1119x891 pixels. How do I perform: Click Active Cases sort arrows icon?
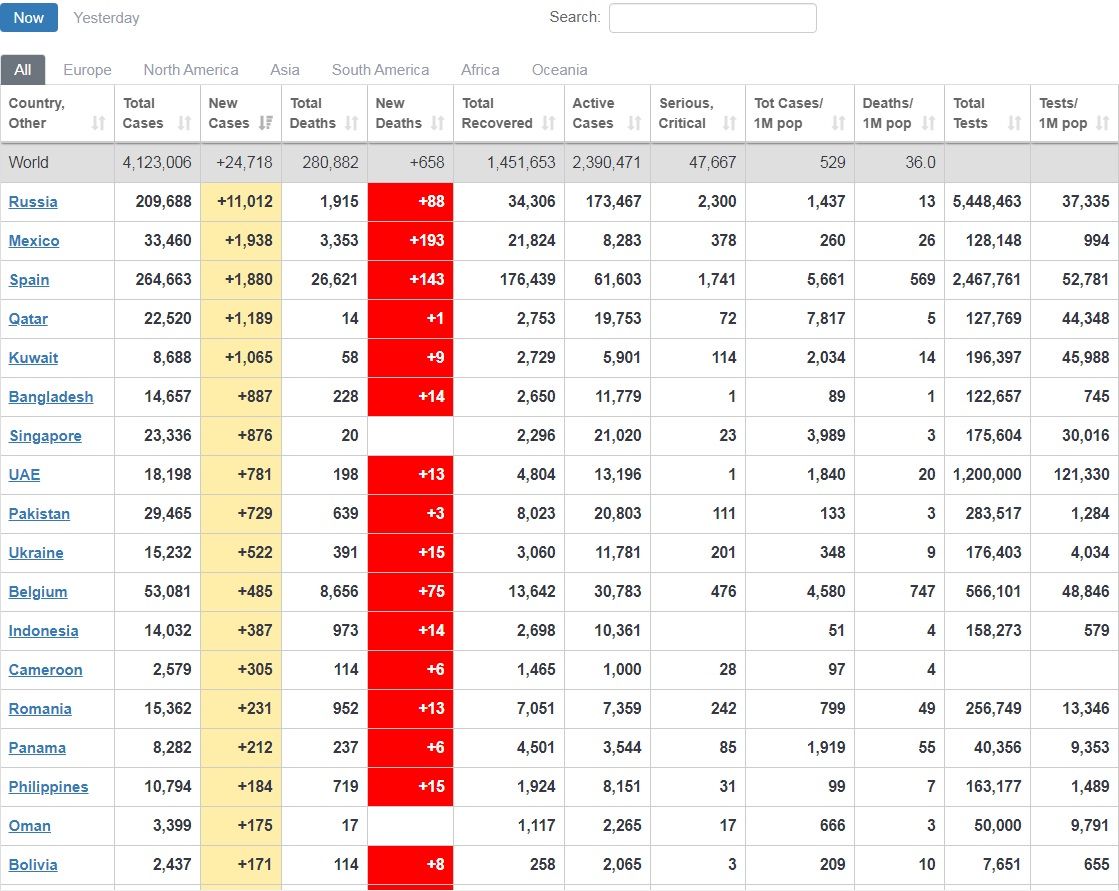tap(634, 123)
